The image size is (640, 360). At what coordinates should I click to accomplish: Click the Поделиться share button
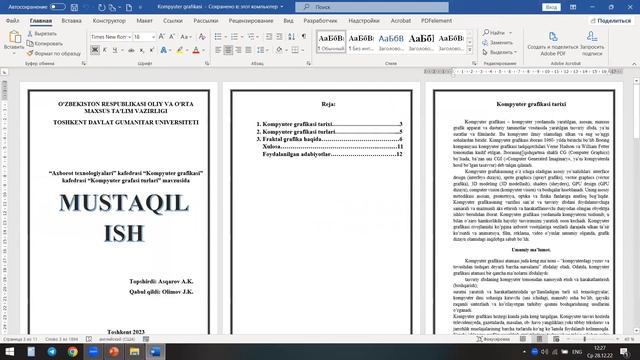(x=610, y=21)
